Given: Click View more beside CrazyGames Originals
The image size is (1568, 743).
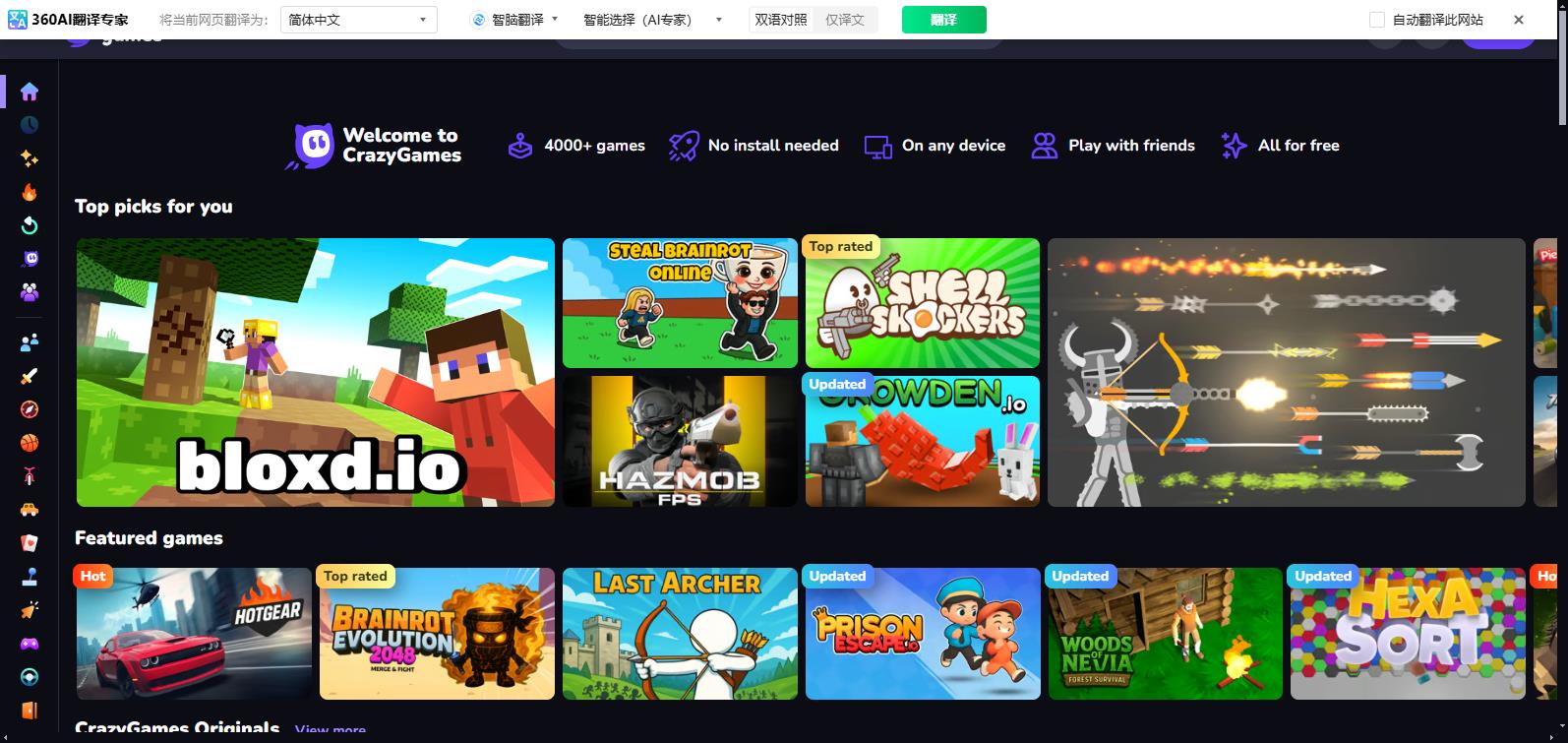Looking at the screenshot, I should coord(330,730).
